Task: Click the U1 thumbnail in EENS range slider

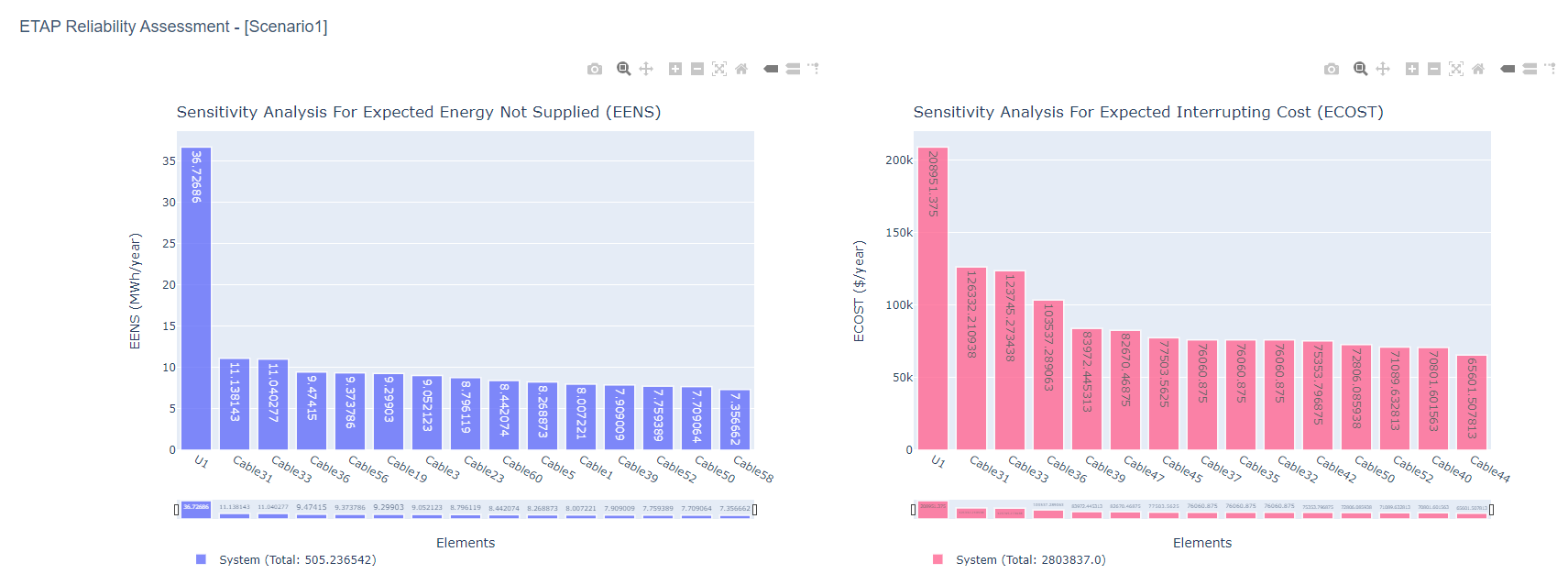Action: 196,511
